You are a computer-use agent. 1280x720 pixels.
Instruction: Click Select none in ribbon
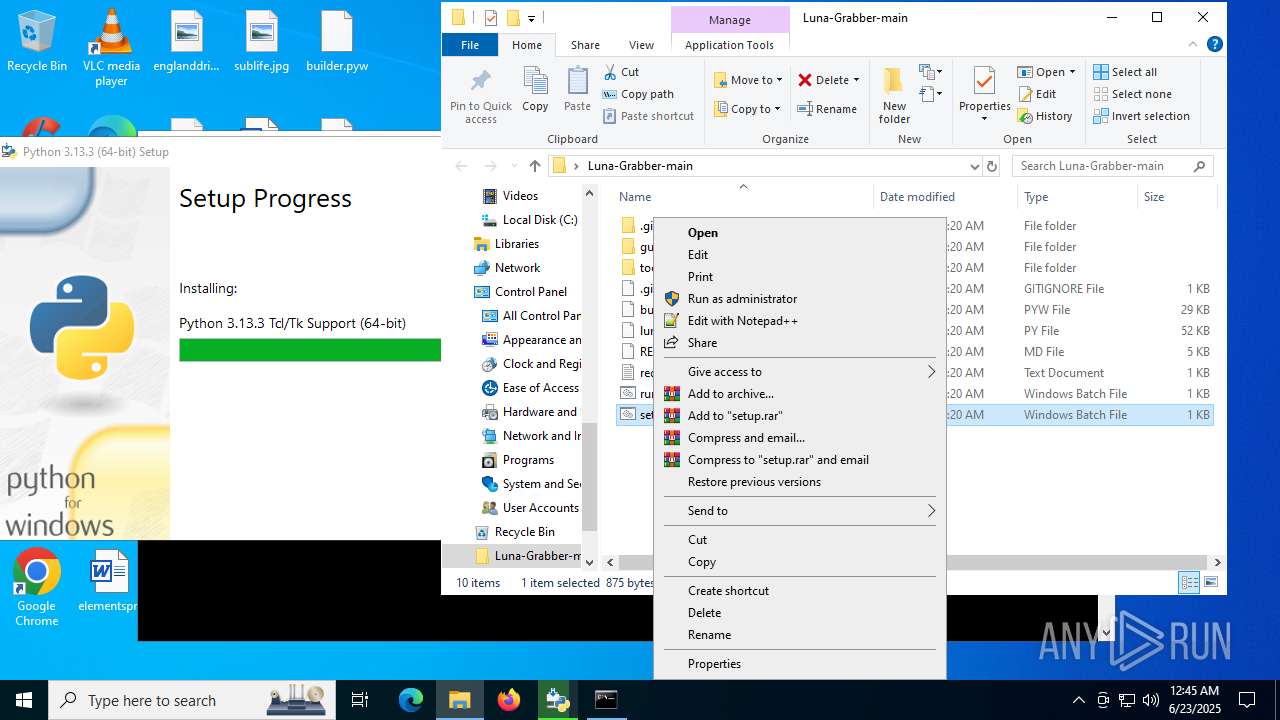[x=1132, y=94]
